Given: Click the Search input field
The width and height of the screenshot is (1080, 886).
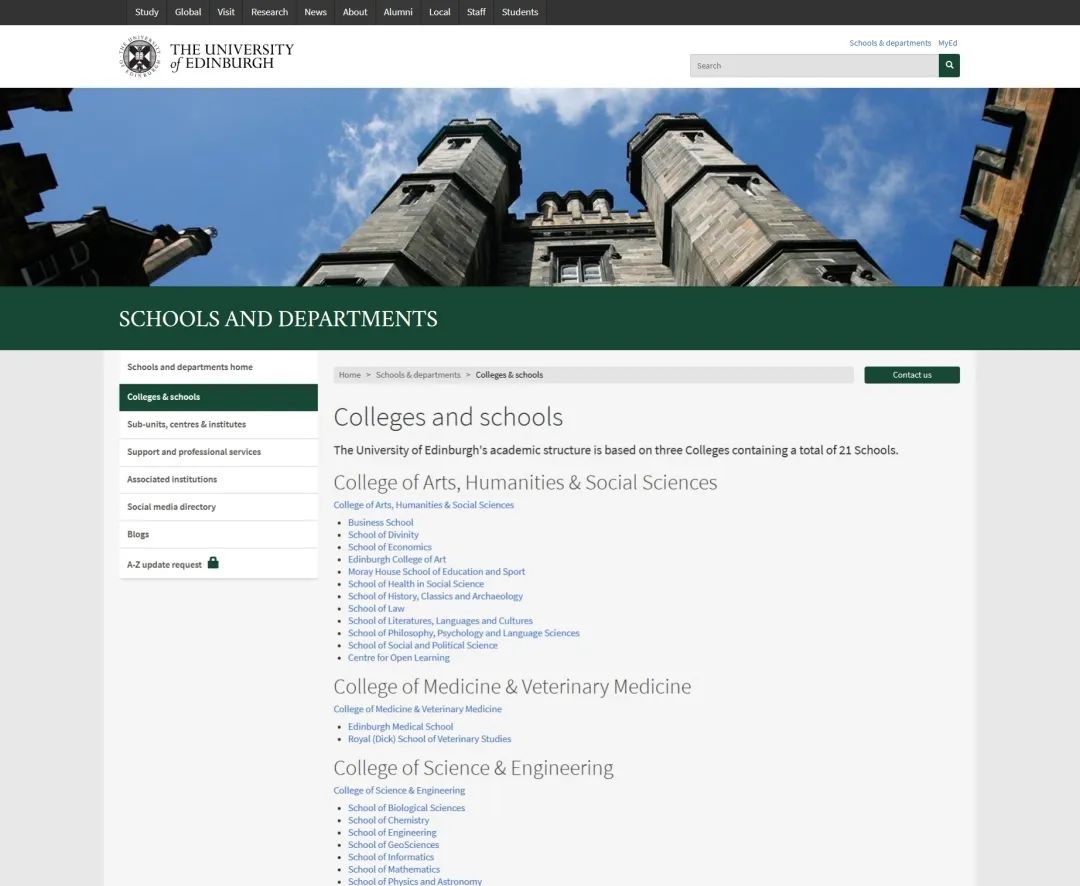Looking at the screenshot, I should point(814,65).
